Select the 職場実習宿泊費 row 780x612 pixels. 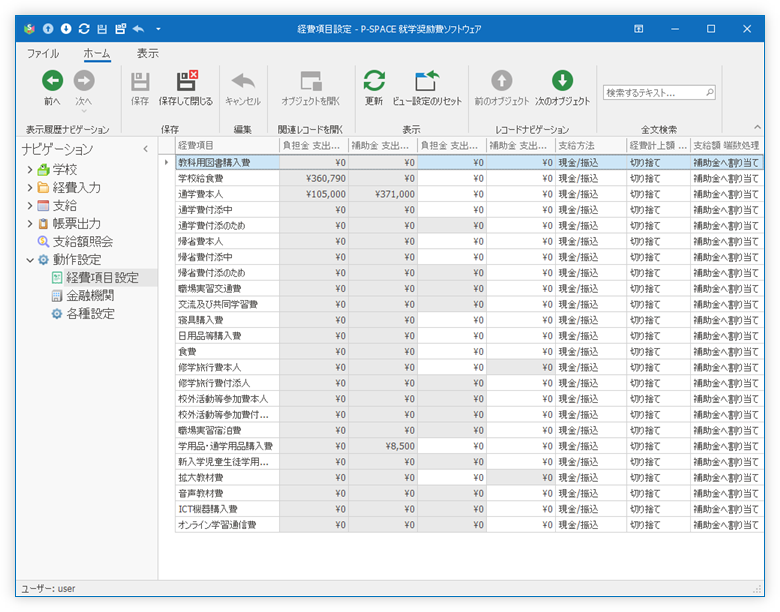click(x=469, y=430)
